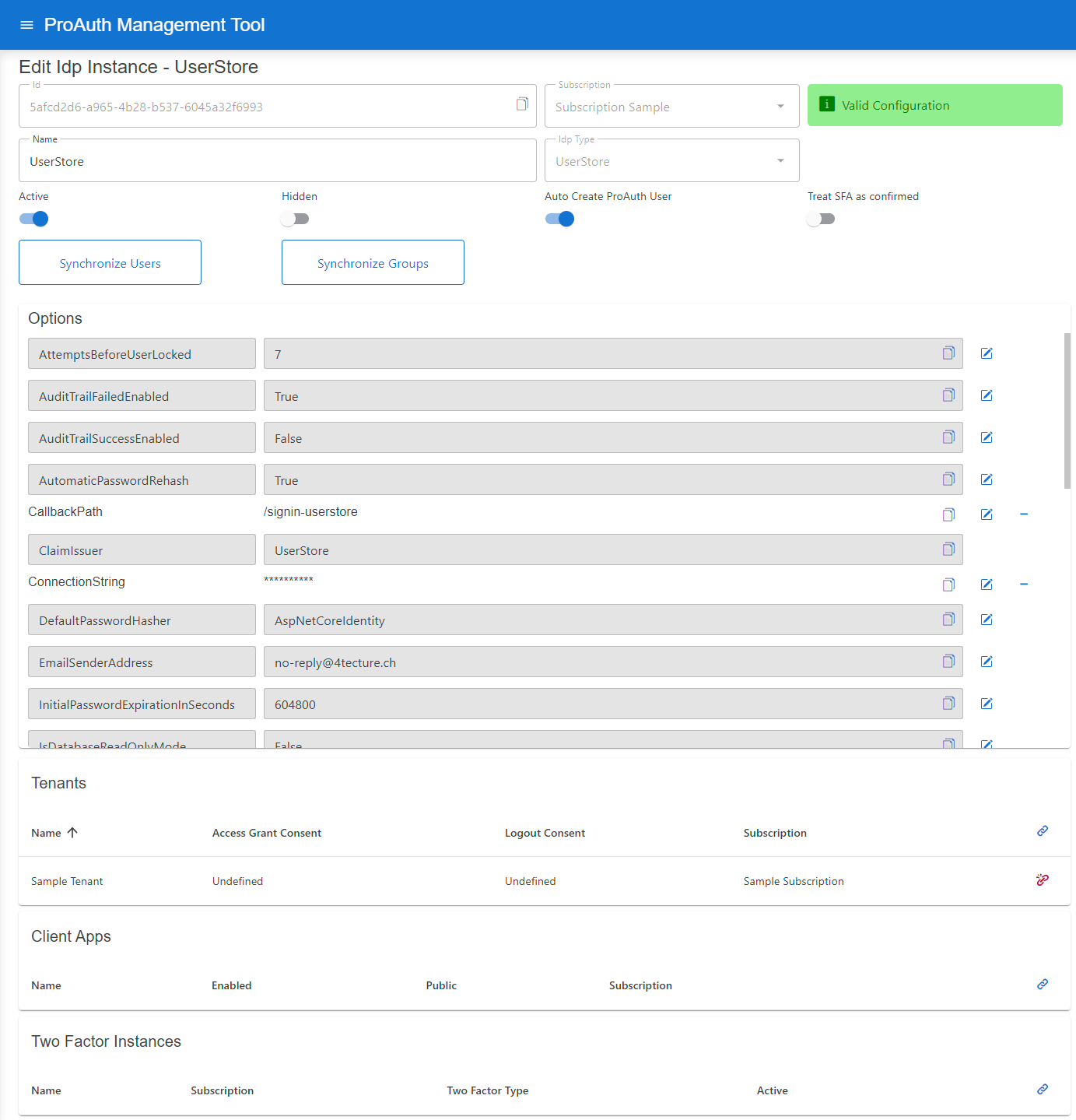Edit the AuditTrailSuccessEnabled option
The width and height of the screenshot is (1076, 1120).
987,437
